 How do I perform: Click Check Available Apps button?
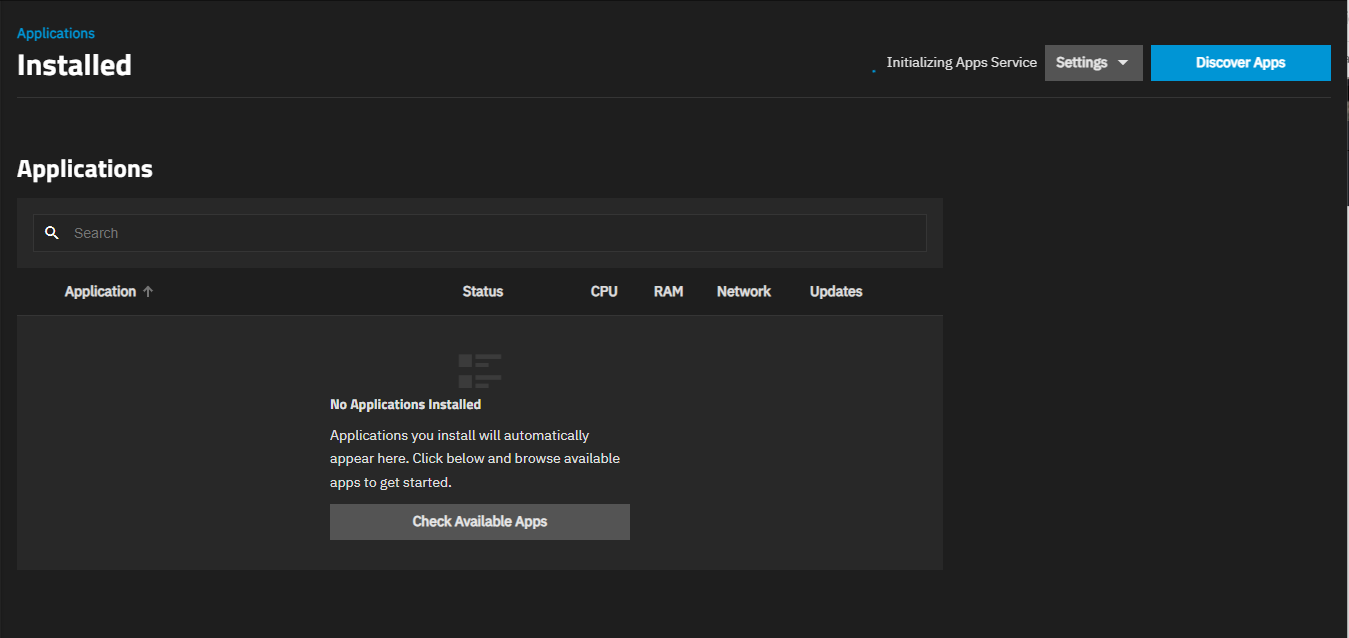point(480,522)
